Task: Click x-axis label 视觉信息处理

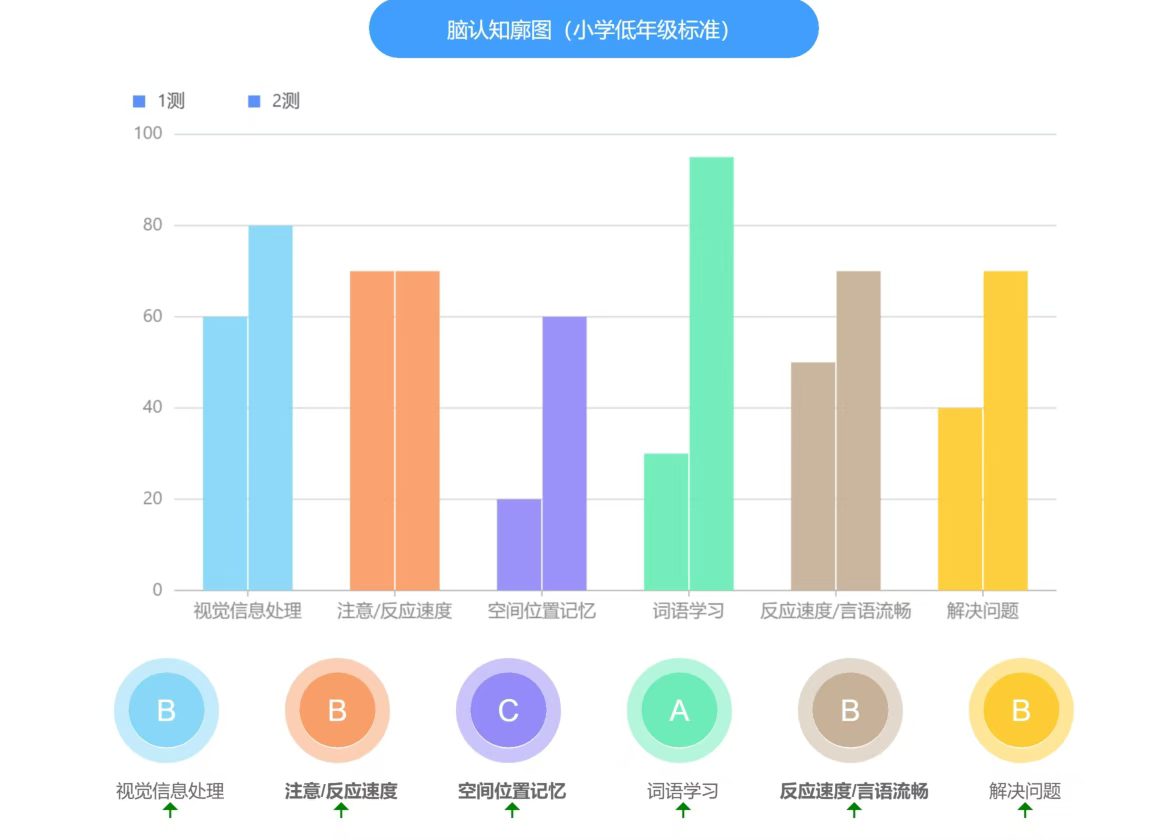Action: 248,611
